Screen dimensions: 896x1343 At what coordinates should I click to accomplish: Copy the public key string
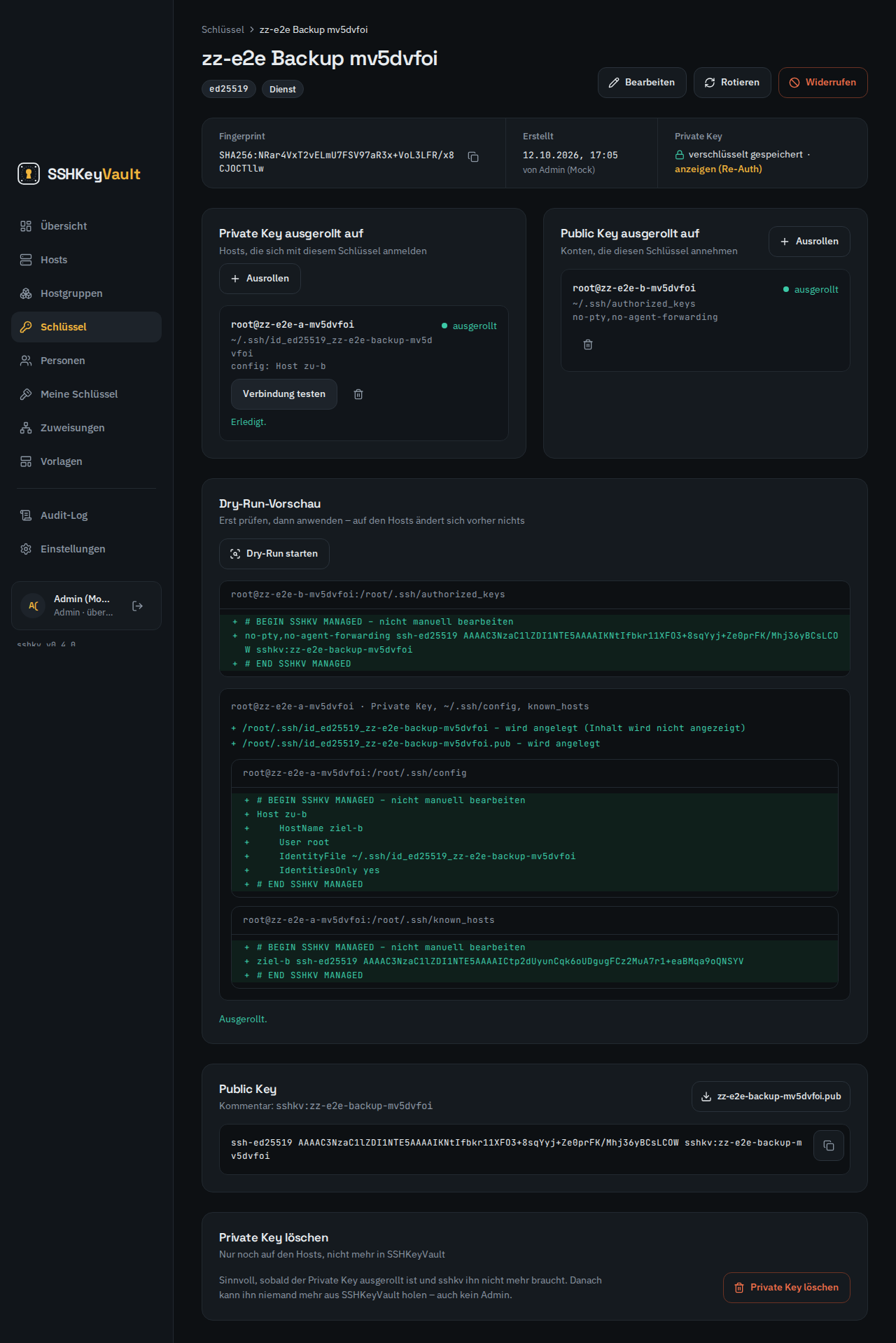(829, 1146)
